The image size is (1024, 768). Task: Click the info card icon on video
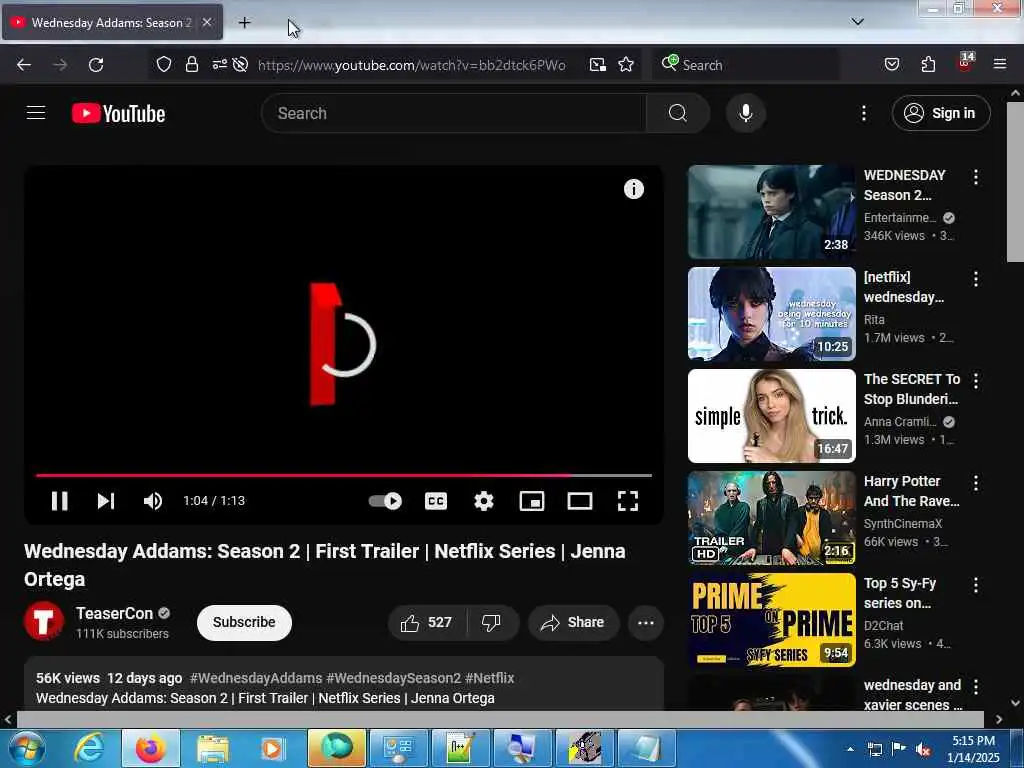coord(633,189)
